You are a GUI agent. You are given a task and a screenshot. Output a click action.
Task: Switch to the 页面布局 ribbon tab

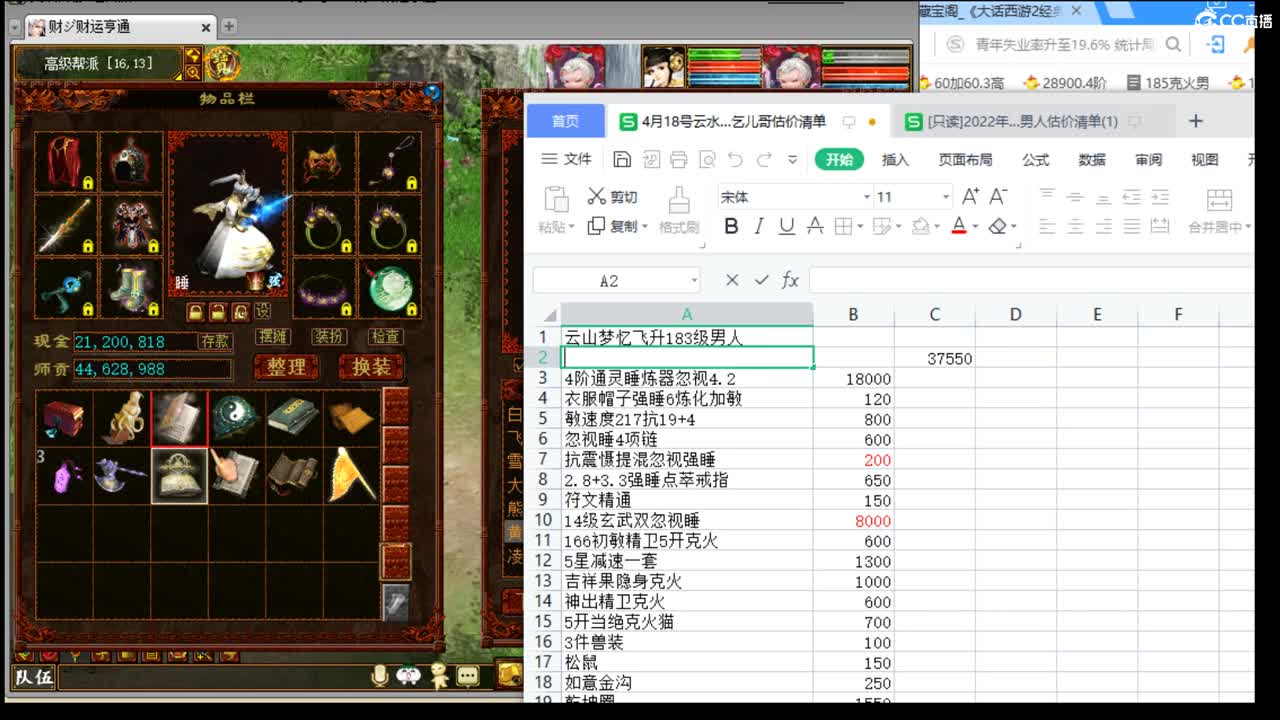[965, 160]
